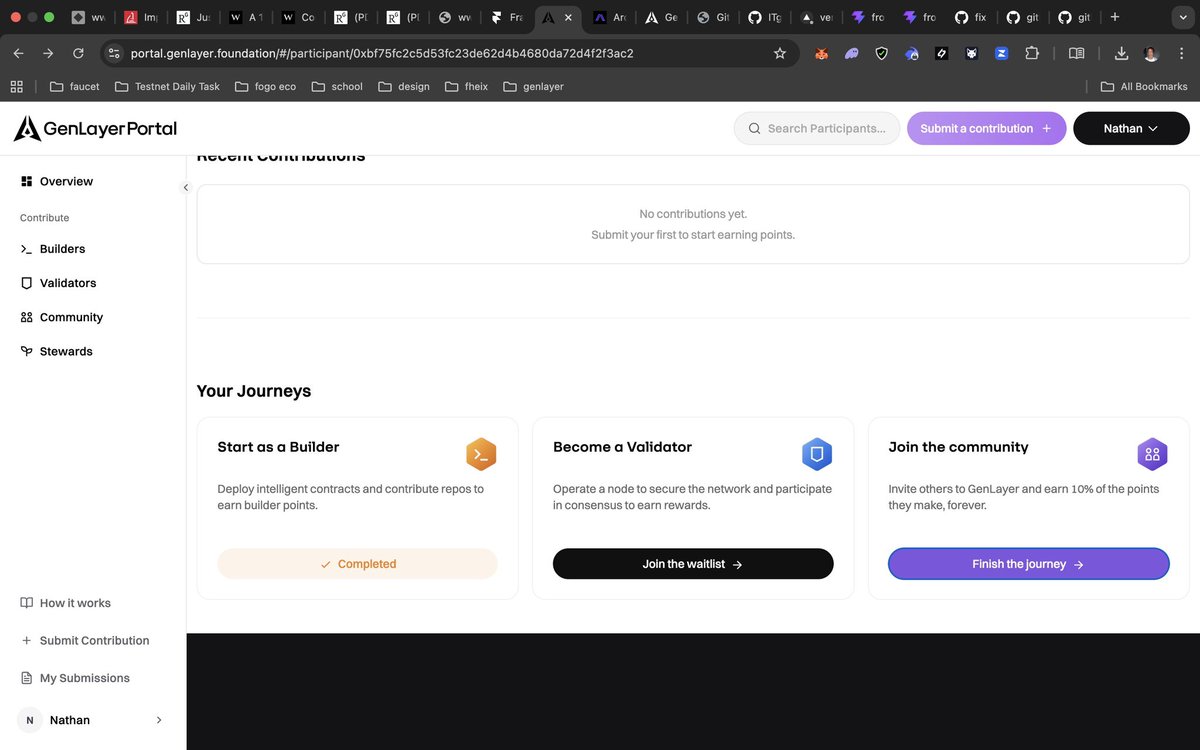The height and width of the screenshot is (750, 1200).
Task: Click the 'Your Journeys' heading
Action: (254, 391)
